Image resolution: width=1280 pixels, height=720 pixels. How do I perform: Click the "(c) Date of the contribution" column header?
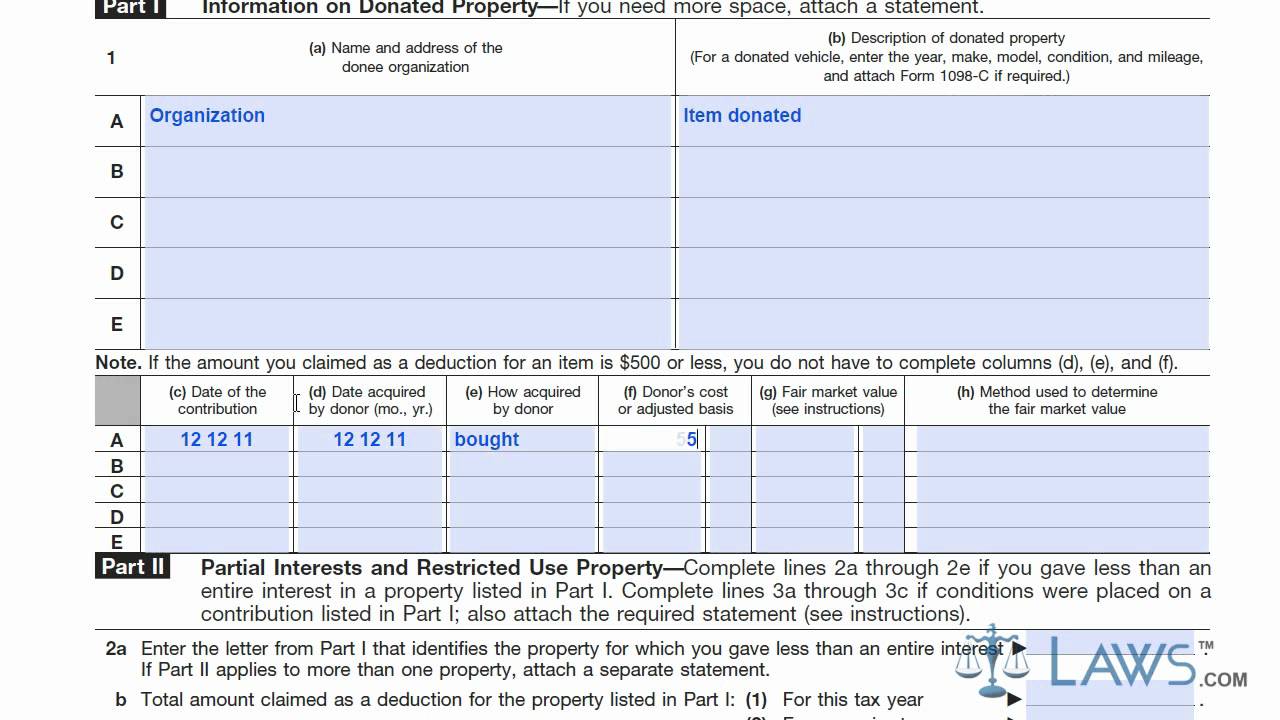[218, 400]
